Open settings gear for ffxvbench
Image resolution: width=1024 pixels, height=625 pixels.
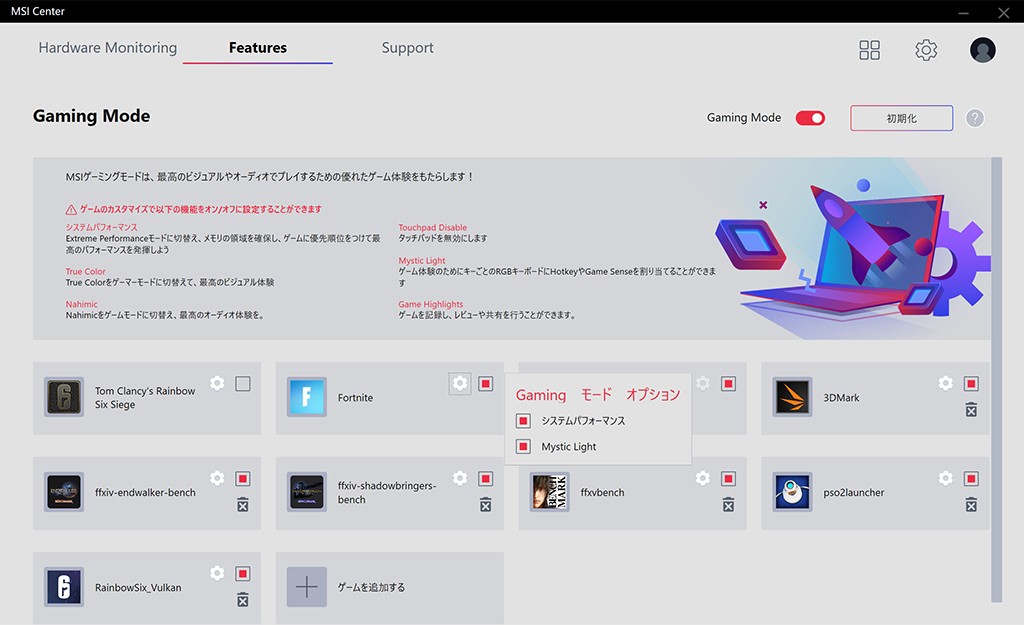[703, 478]
